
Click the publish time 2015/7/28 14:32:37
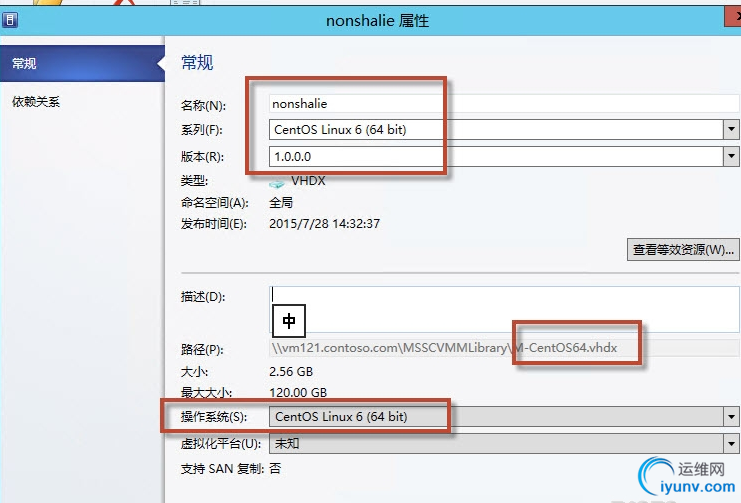point(324,224)
